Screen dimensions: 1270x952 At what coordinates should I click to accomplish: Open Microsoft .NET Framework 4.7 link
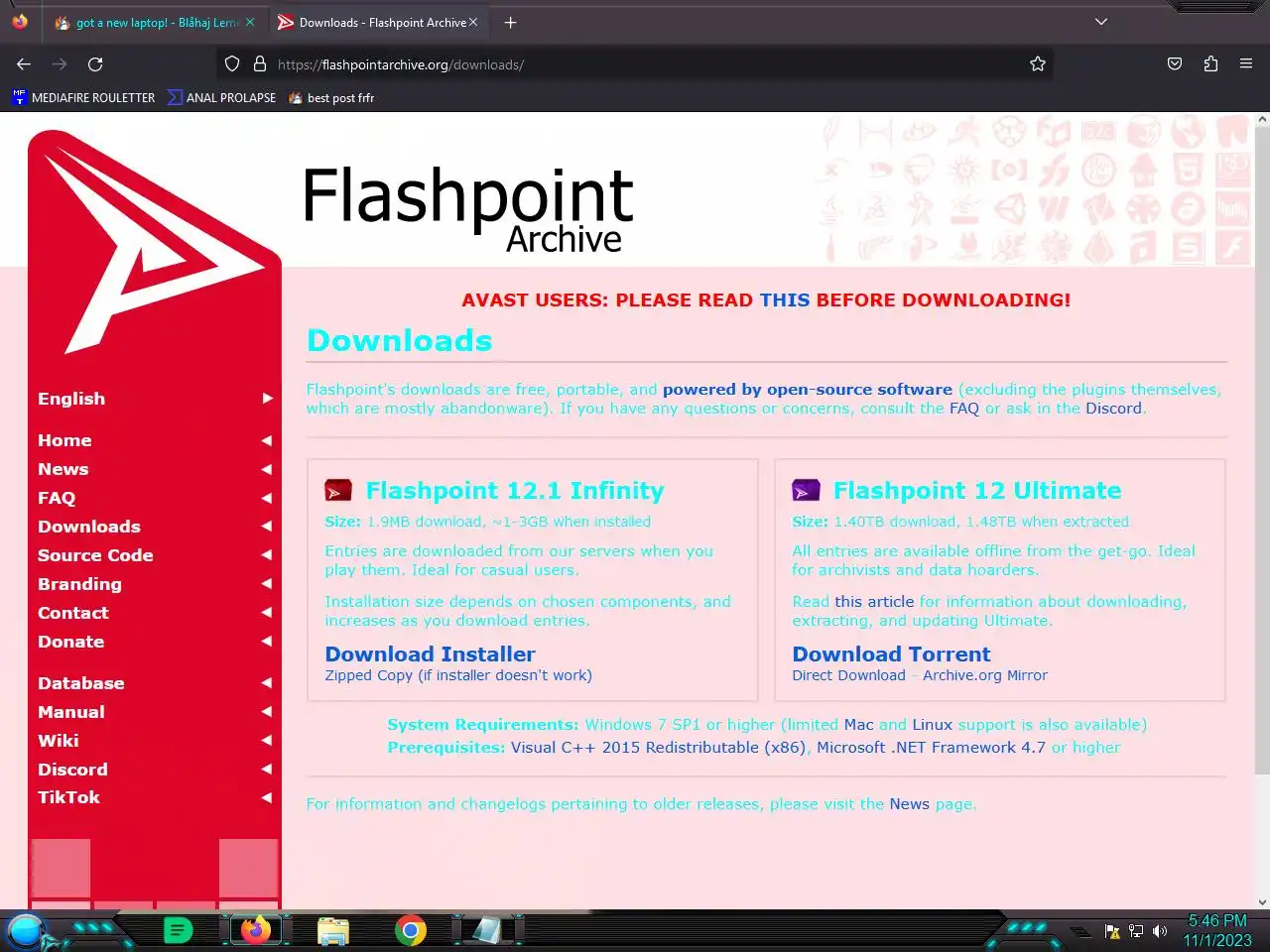point(931,748)
